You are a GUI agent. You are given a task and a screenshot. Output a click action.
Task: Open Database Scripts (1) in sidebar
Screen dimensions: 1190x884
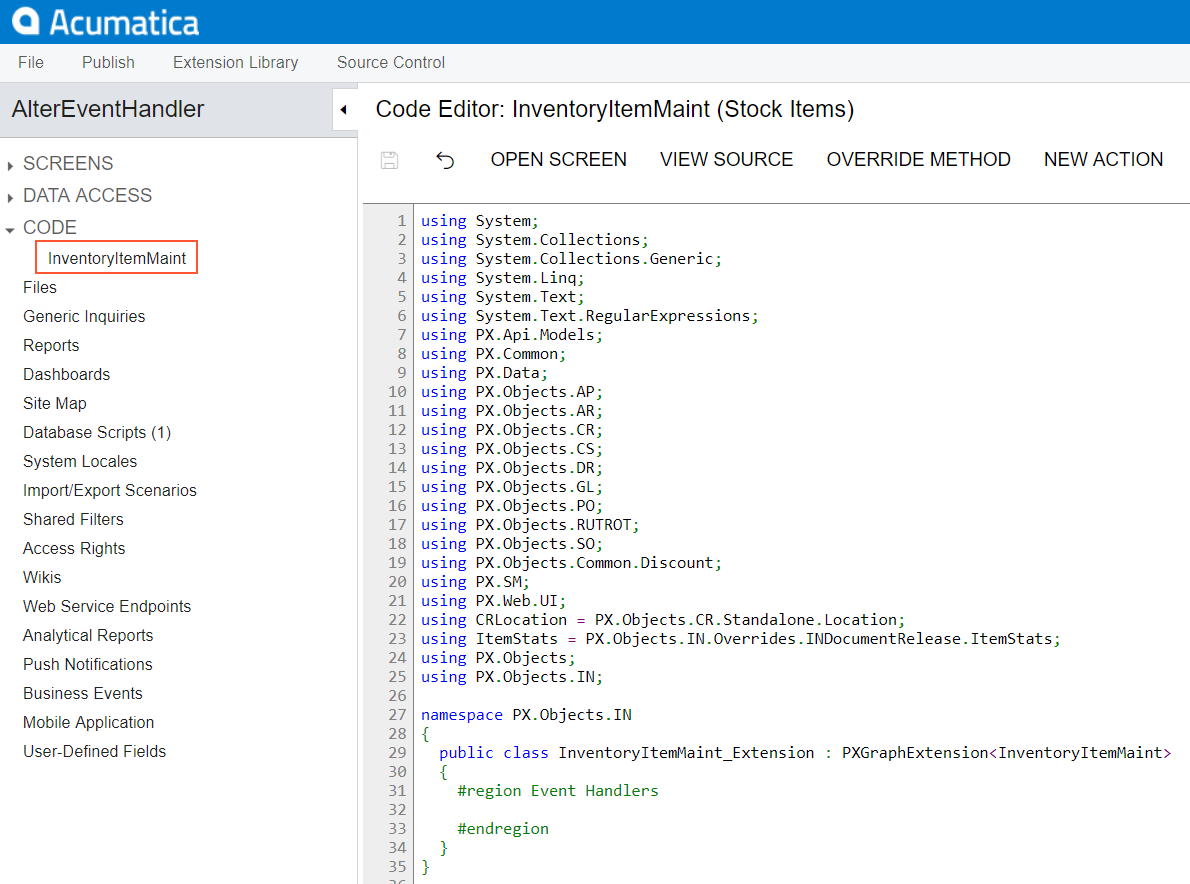tap(97, 432)
